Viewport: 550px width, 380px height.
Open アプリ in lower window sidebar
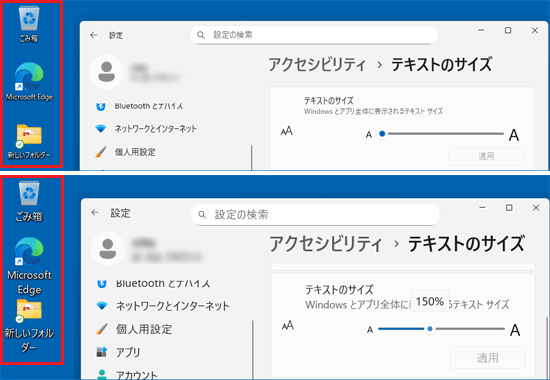[128, 352]
